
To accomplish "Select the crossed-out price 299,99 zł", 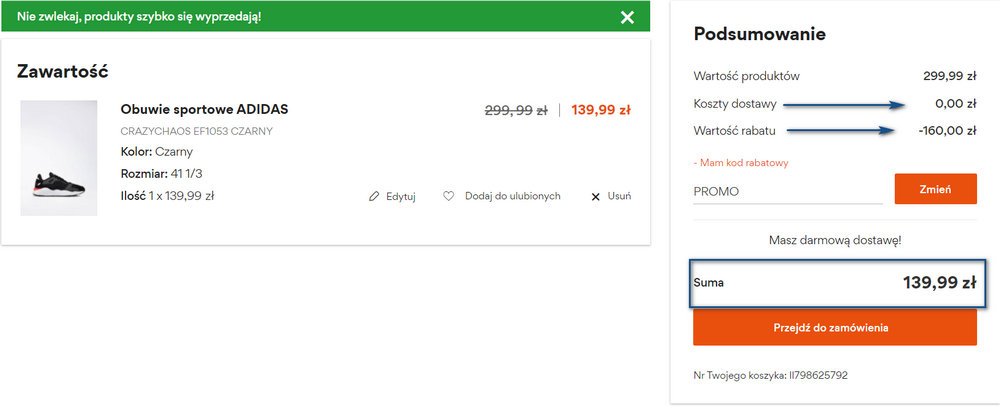I will 516,110.
